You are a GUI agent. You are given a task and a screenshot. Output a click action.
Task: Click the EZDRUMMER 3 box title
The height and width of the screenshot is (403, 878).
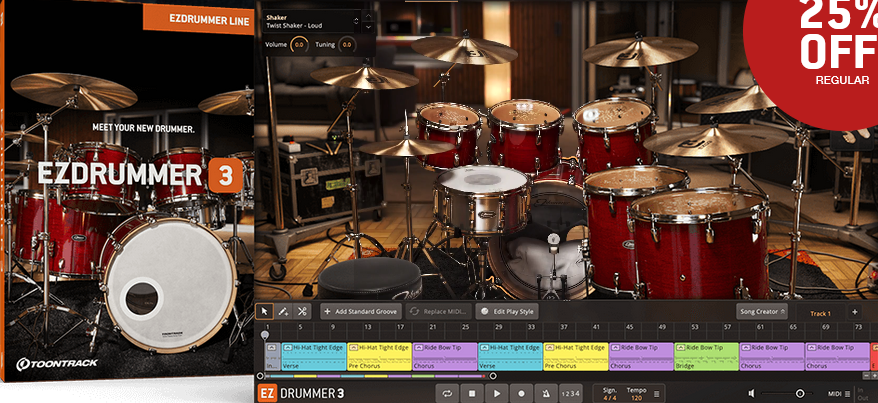[140, 175]
